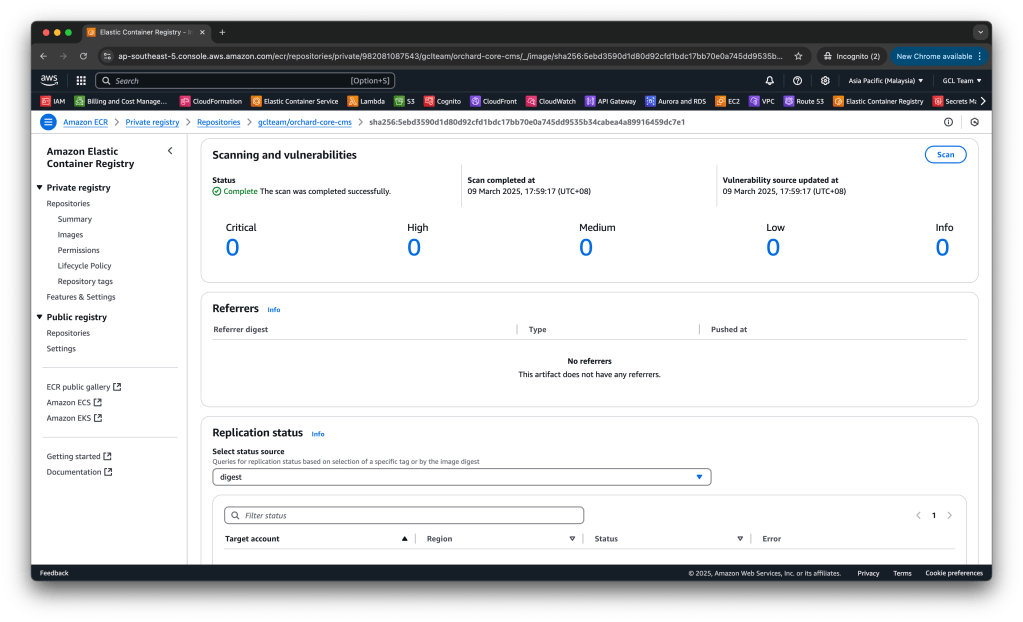Click the AWS logo home icon
The image size is (1023, 622).
[50, 80]
